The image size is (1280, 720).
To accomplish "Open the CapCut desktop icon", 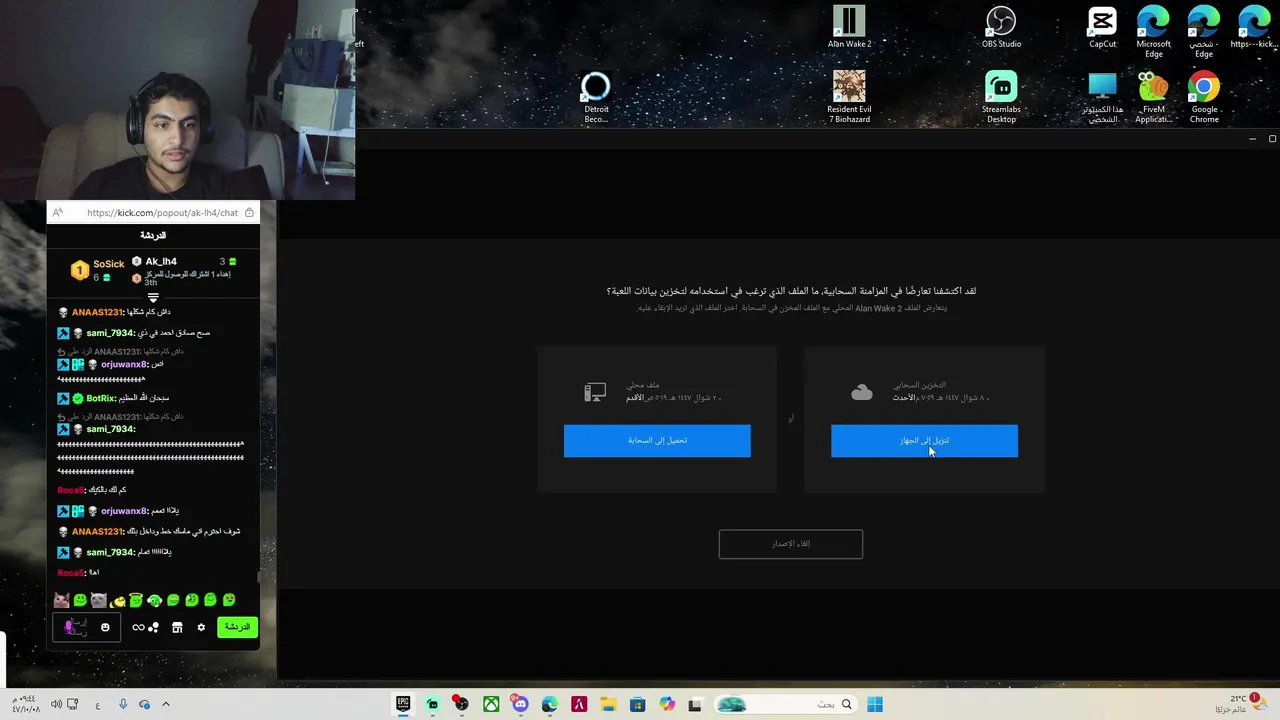I will tap(1102, 27).
